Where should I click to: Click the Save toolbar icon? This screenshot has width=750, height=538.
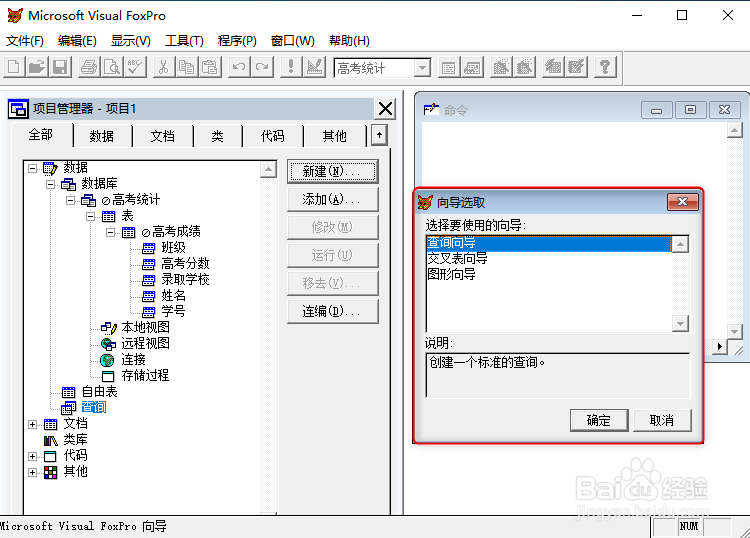(60, 67)
